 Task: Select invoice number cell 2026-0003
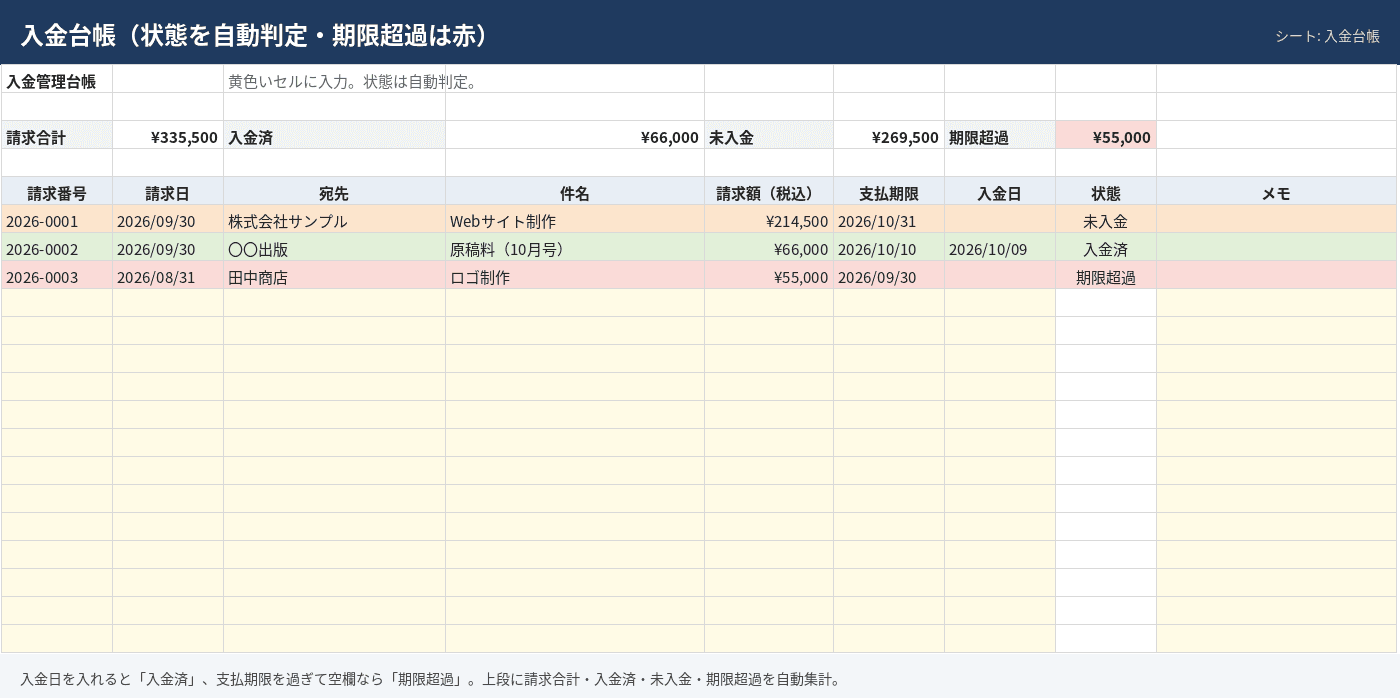tap(57, 275)
